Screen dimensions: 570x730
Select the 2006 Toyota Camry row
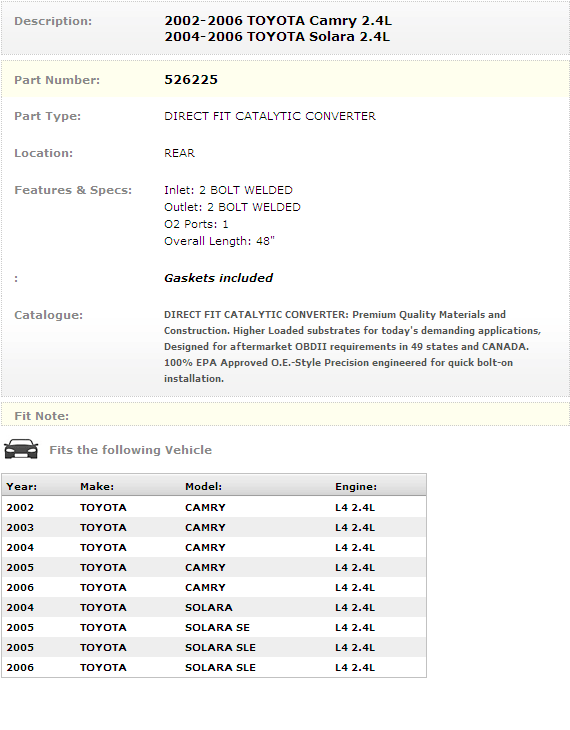(x=214, y=587)
